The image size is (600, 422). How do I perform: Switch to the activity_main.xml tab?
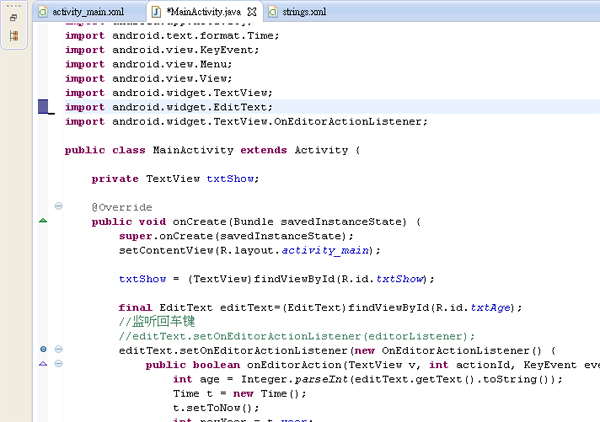click(x=88, y=12)
